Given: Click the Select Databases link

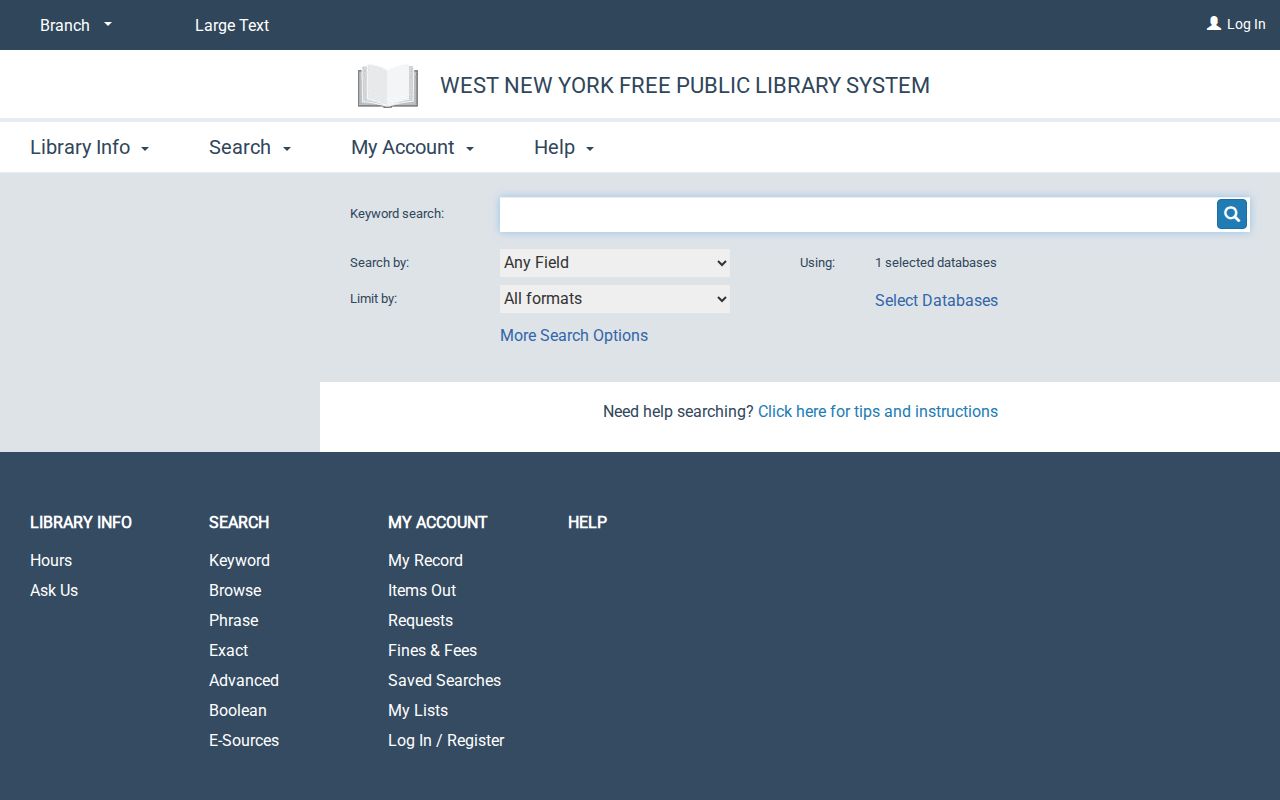Looking at the screenshot, I should (936, 300).
